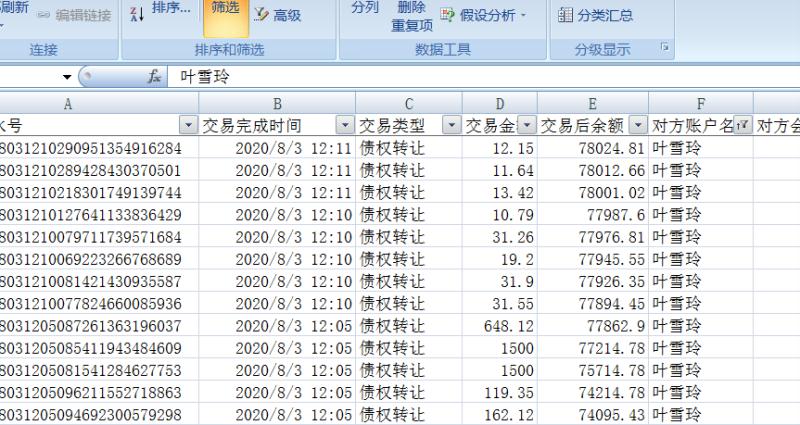800x425 pixels.
Task: Open Advanced filter (高级)
Action: point(278,15)
